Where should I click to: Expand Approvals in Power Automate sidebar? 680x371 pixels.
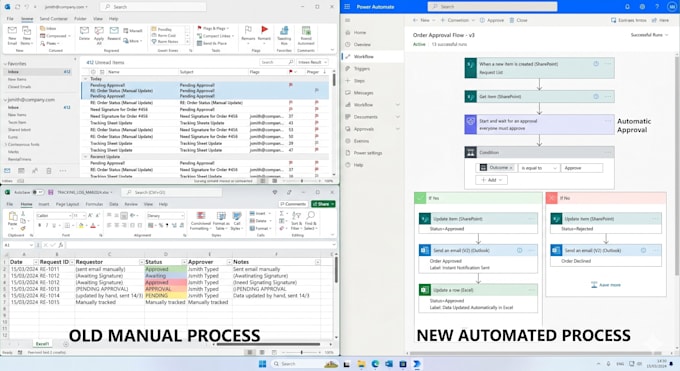pyautogui.click(x=398, y=129)
